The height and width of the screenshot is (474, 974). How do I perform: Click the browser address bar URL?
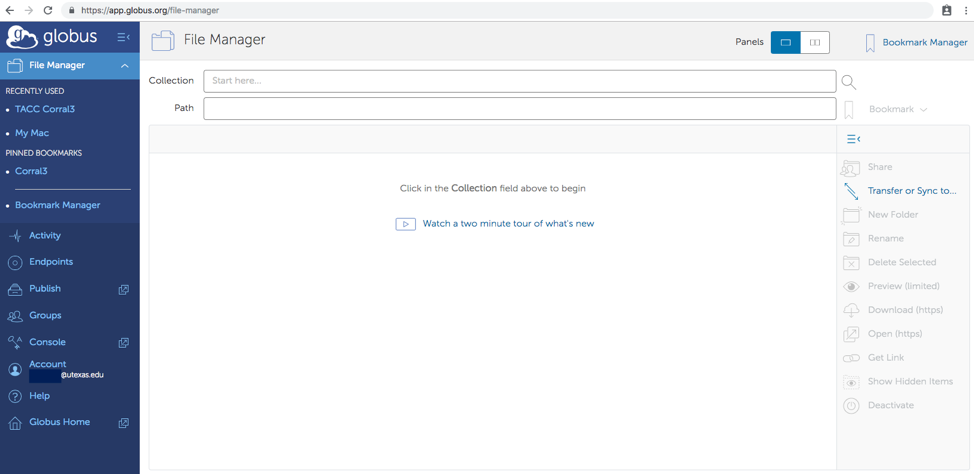[150, 11]
